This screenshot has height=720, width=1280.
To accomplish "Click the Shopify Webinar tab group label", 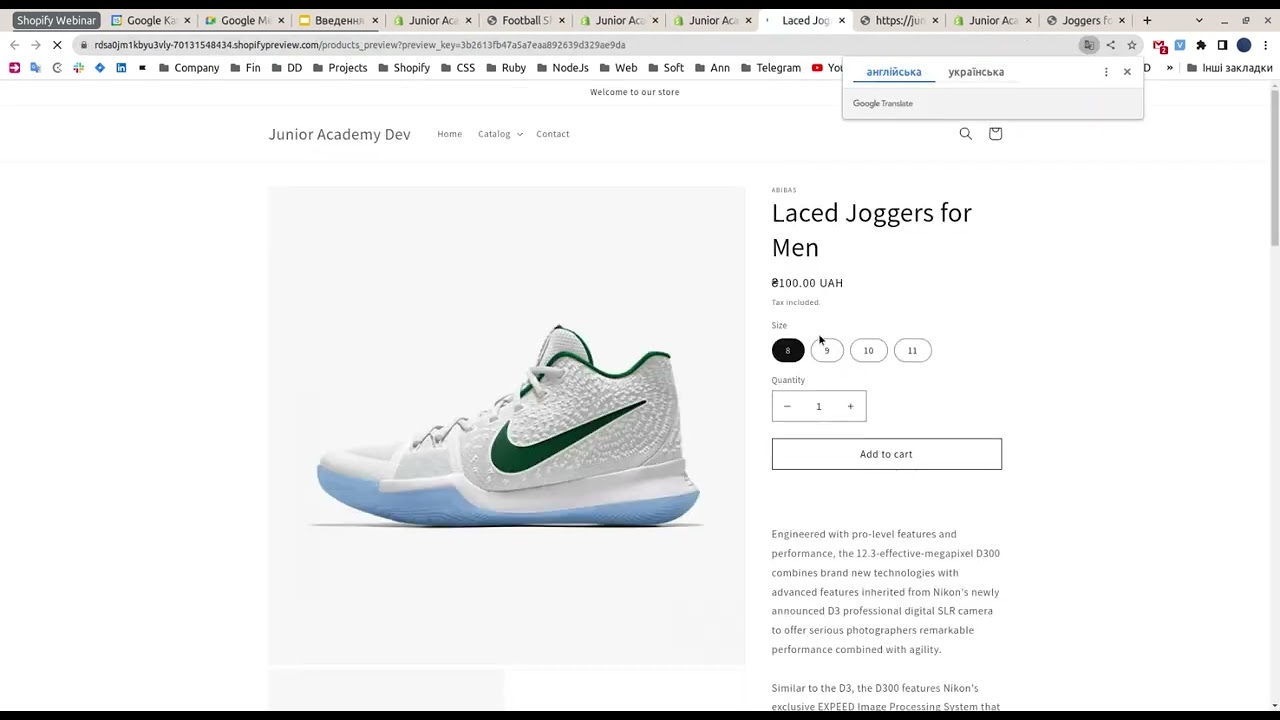I will pos(56,20).
